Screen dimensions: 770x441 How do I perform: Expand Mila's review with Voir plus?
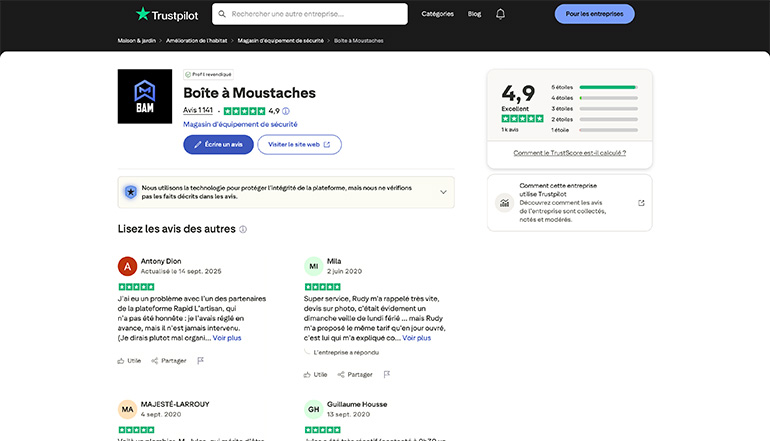click(416, 338)
